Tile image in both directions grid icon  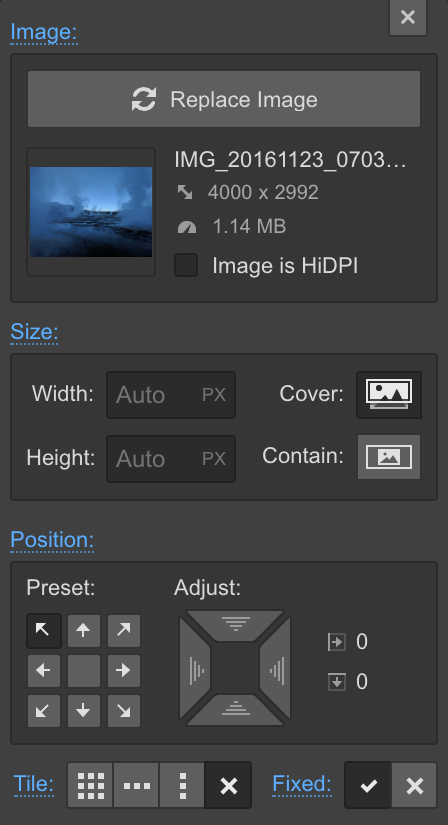[x=91, y=786]
